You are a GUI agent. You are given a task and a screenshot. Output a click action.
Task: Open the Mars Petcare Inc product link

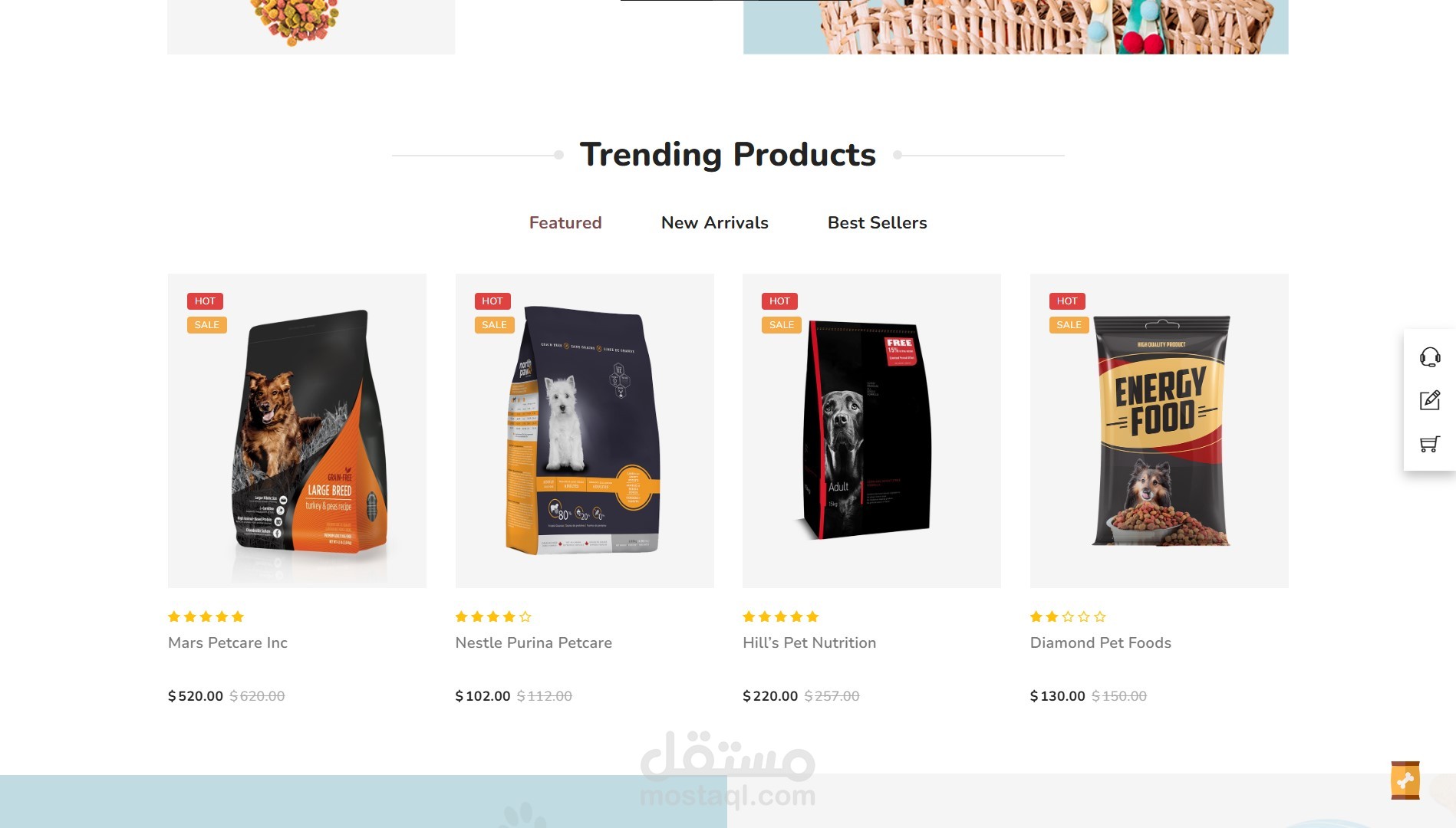pos(228,643)
